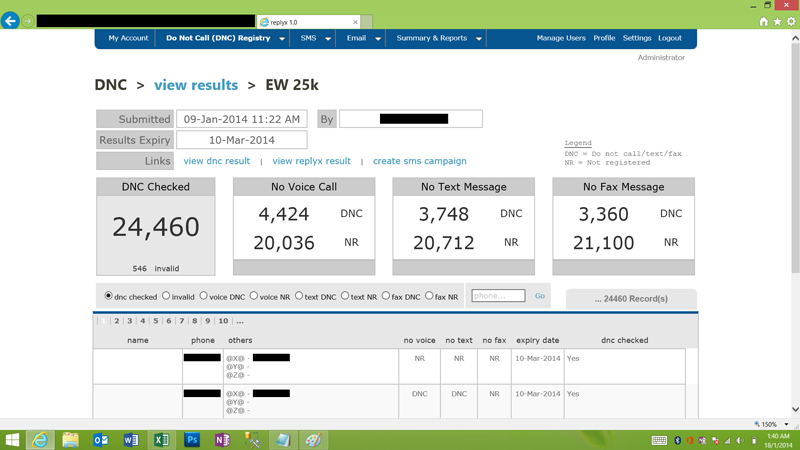Click the vertical scrollbar down arrow

(x=795, y=409)
